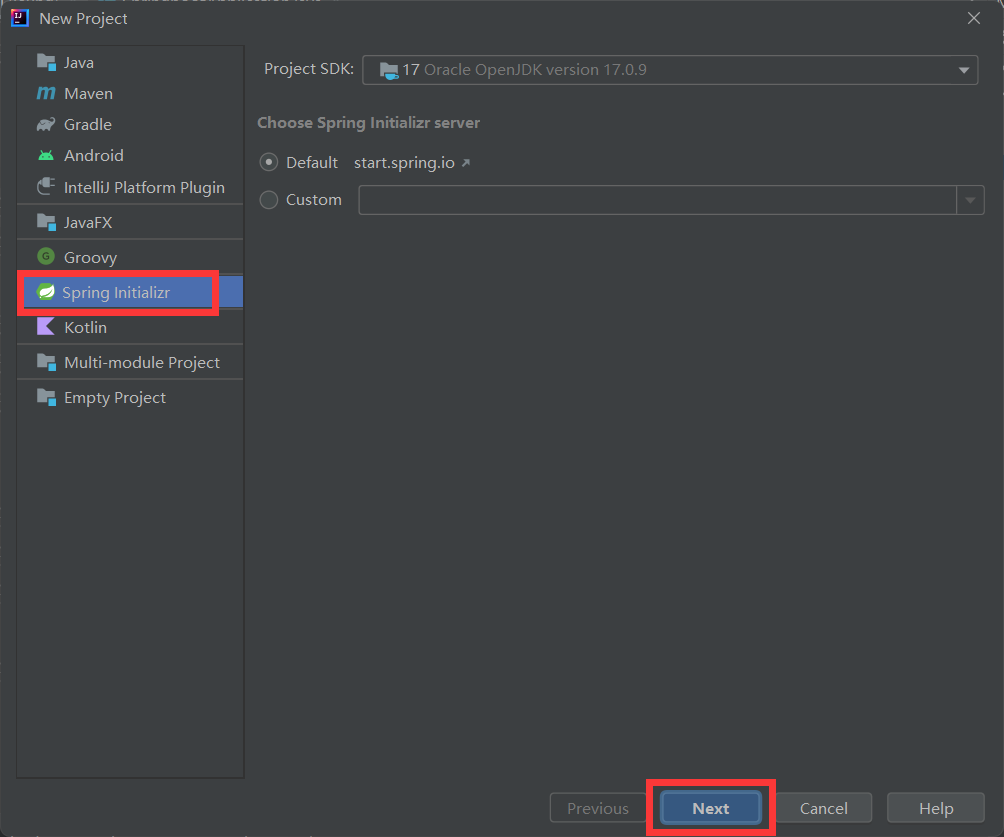1004x837 pixels.
Task: Click the Multi-module Project folder icon
Action: 46,362
